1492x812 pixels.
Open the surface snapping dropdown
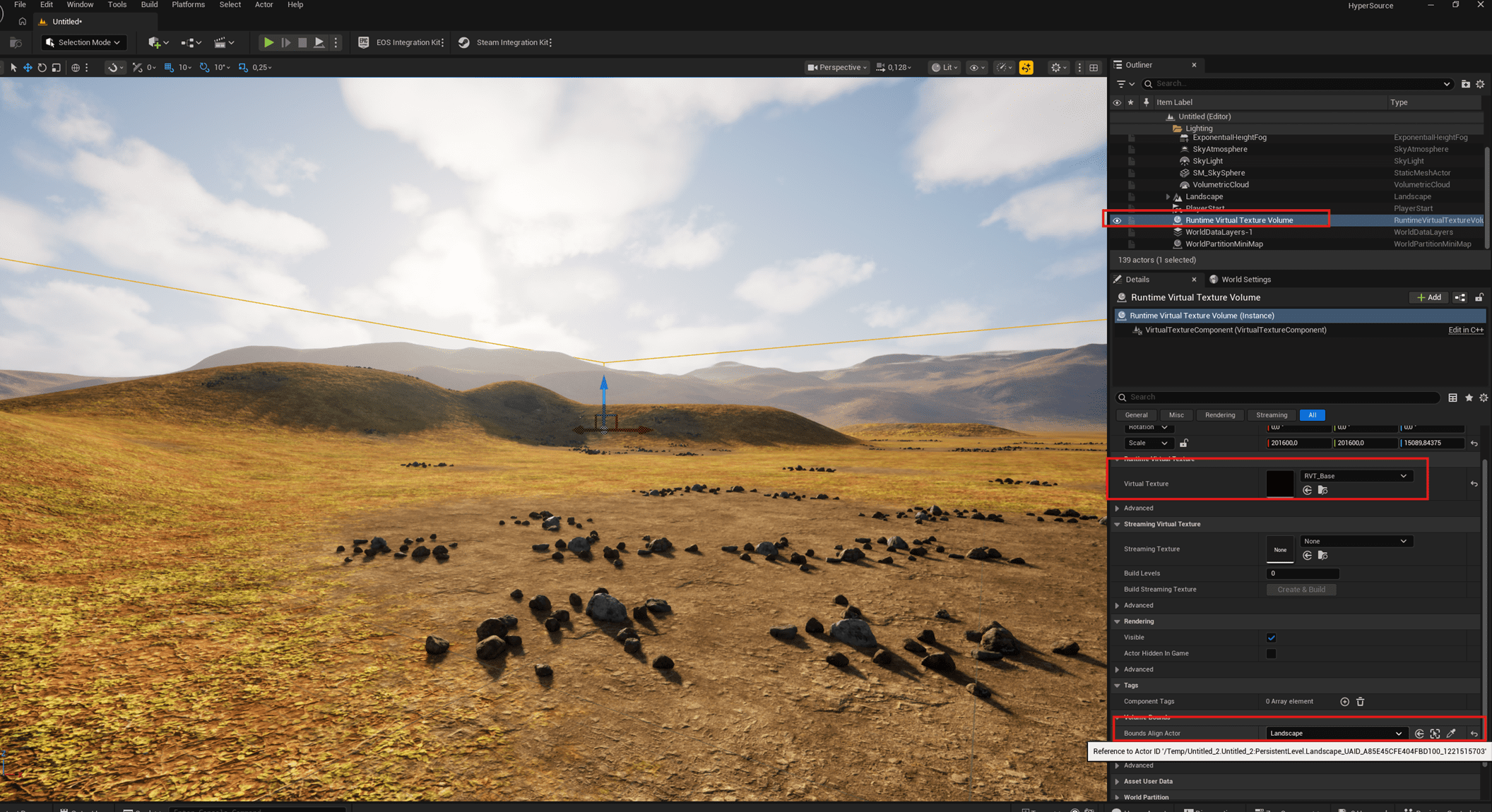pyautogui.click(x=115, y=67)
